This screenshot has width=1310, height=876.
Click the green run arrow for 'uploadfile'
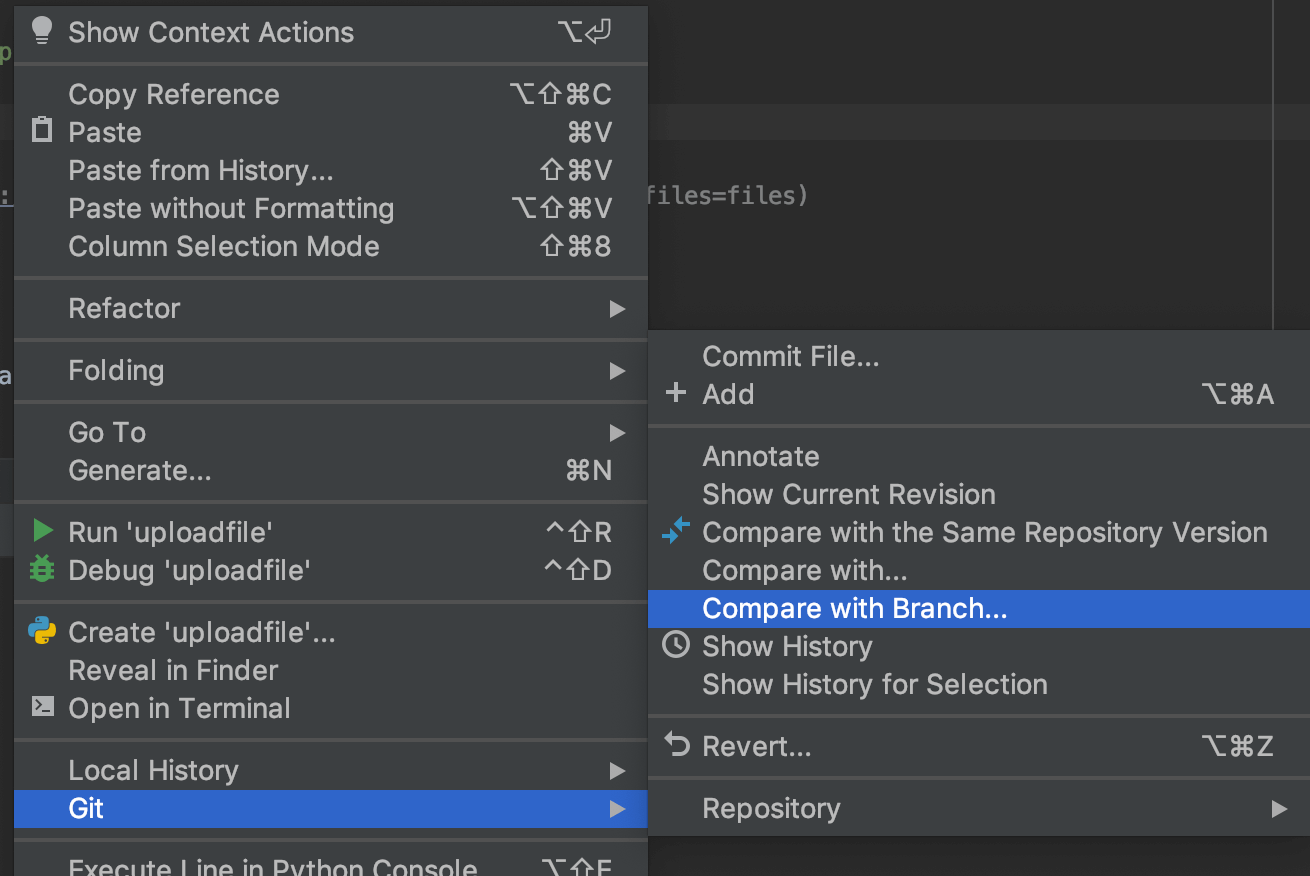(x=42, y=531)
